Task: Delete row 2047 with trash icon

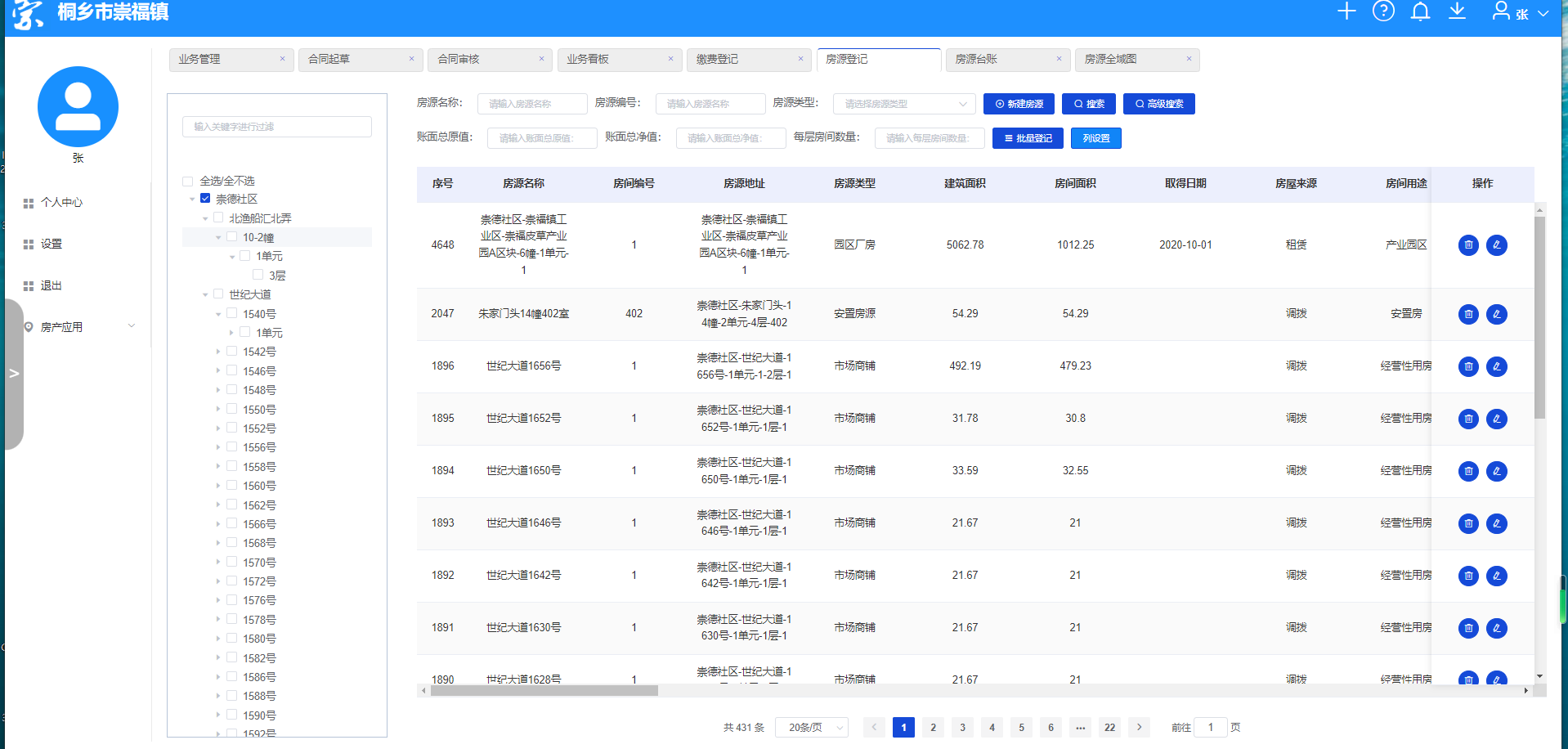Action: [x=1468, y=314]
